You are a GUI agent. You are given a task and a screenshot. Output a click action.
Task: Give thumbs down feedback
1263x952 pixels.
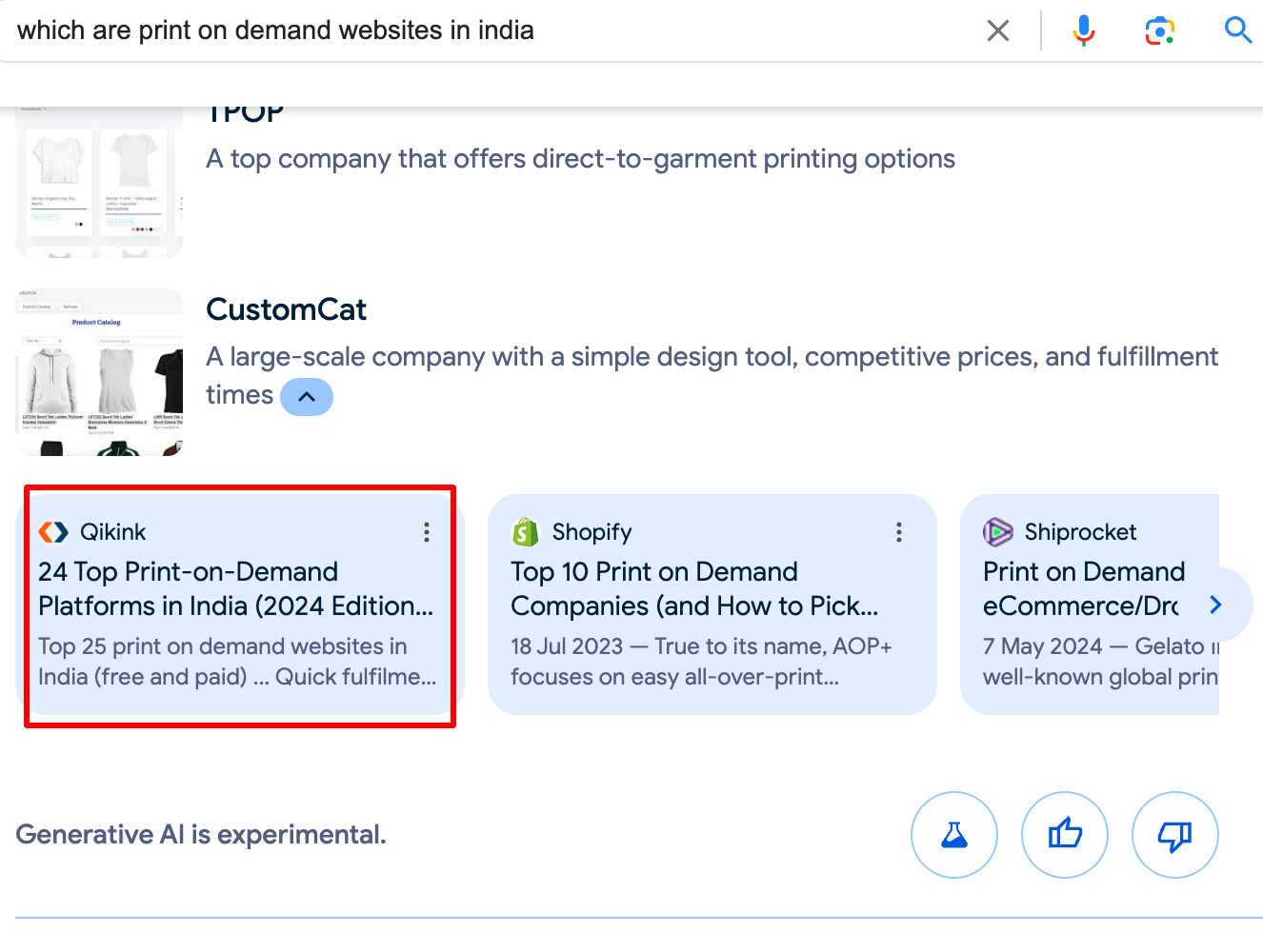point(1175,835)
